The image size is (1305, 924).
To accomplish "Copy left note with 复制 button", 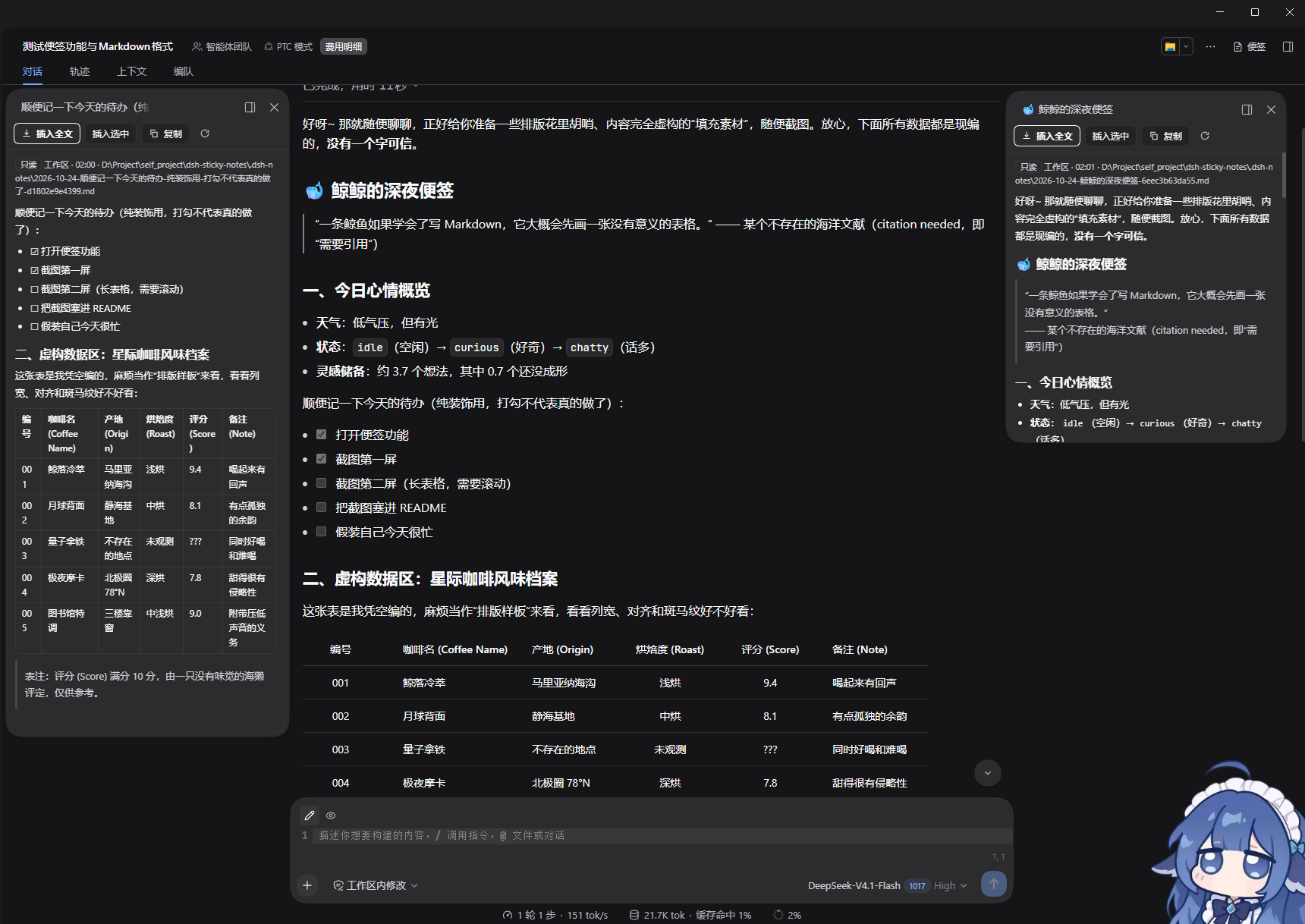I will click(x=165, y=134).
